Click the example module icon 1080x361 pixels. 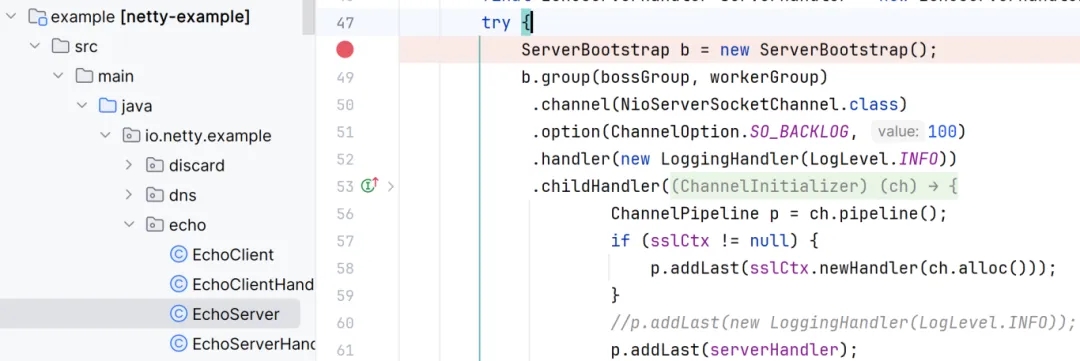(x=37, y=17)
